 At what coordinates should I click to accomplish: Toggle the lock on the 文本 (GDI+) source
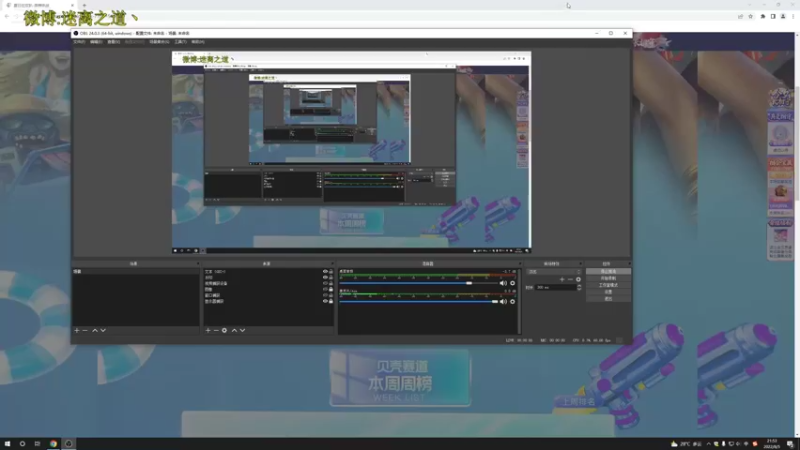(x=331, y=271)
